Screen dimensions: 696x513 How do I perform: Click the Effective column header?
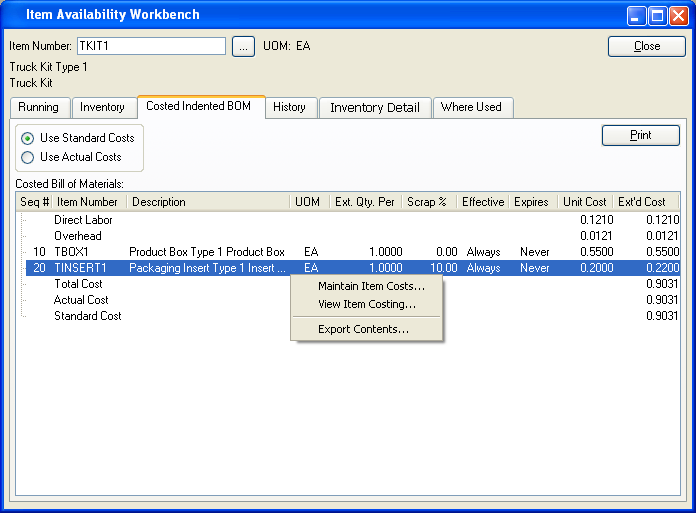(x=483, y=202)
